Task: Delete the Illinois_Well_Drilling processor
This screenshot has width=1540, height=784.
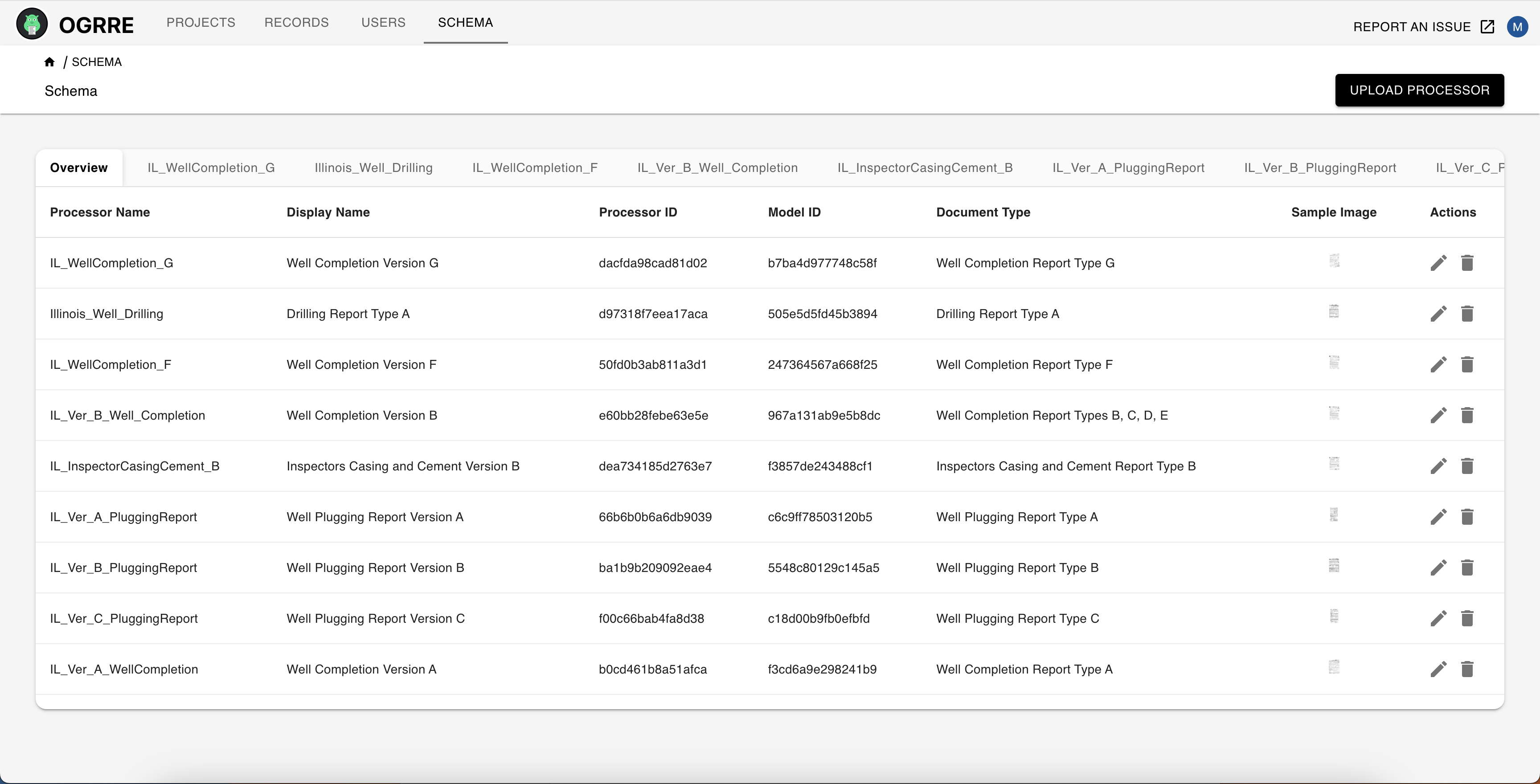Action: (x=1467, y=314)
